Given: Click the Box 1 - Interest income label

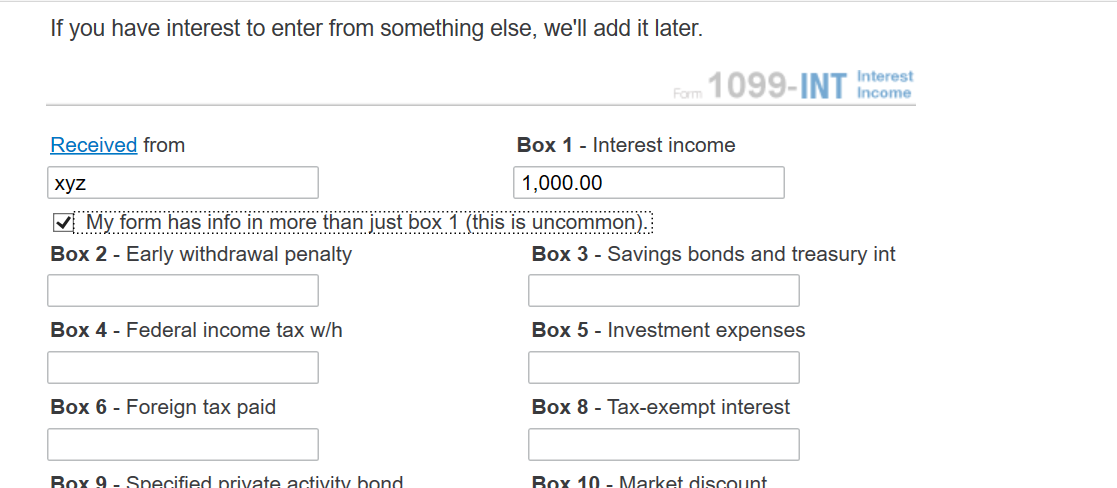Looking at the screenshot, I should [x=626, y=145].
